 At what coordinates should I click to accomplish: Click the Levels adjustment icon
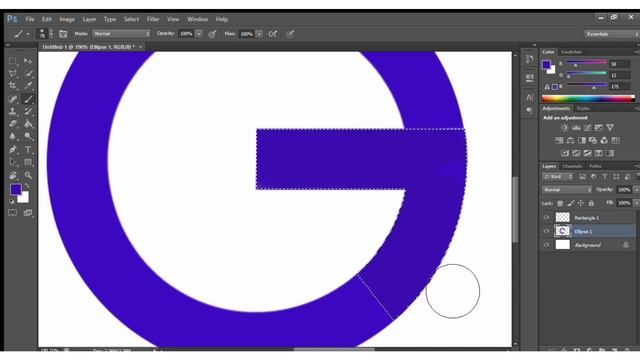[x=576, y=128]
